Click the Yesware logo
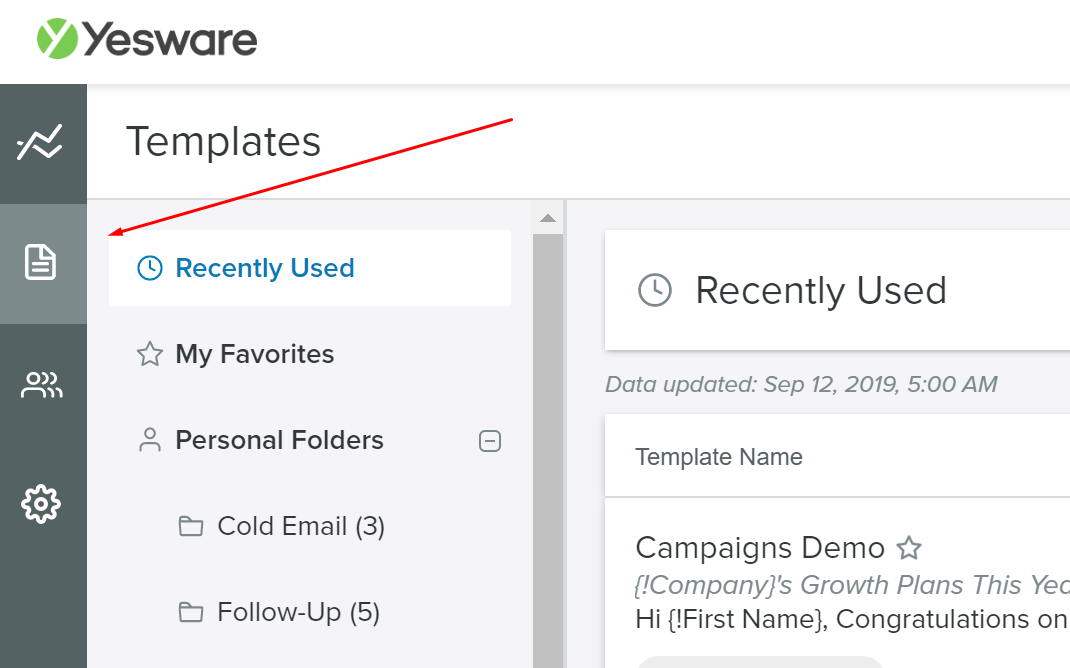The height and width of the screenshot is (668, 1070). pos(147,40)
